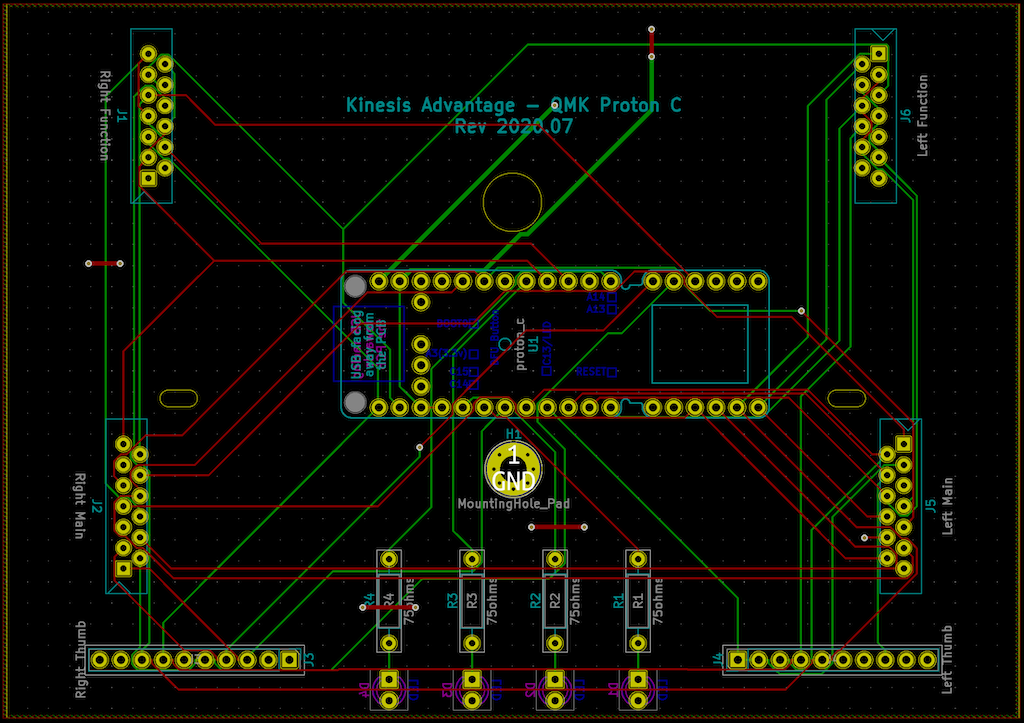Click the A14 pad marker on the Proton C
This screenshot has width=1024, height=723.
pos(612,297)
